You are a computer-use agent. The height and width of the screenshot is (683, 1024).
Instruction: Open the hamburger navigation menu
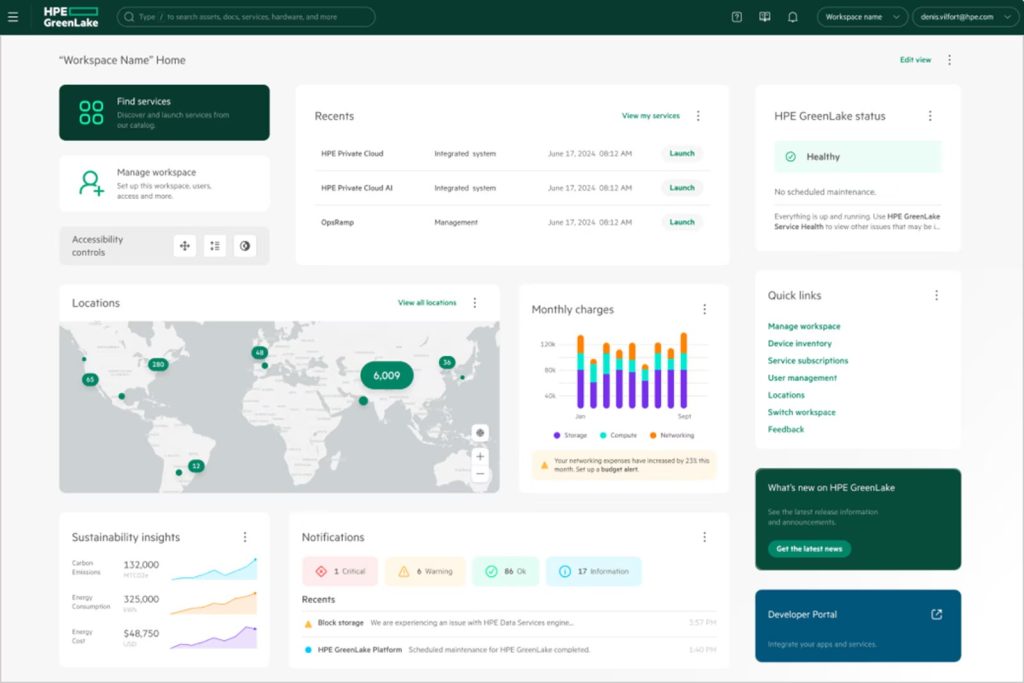pyautogui.click(x=13, y=17)
